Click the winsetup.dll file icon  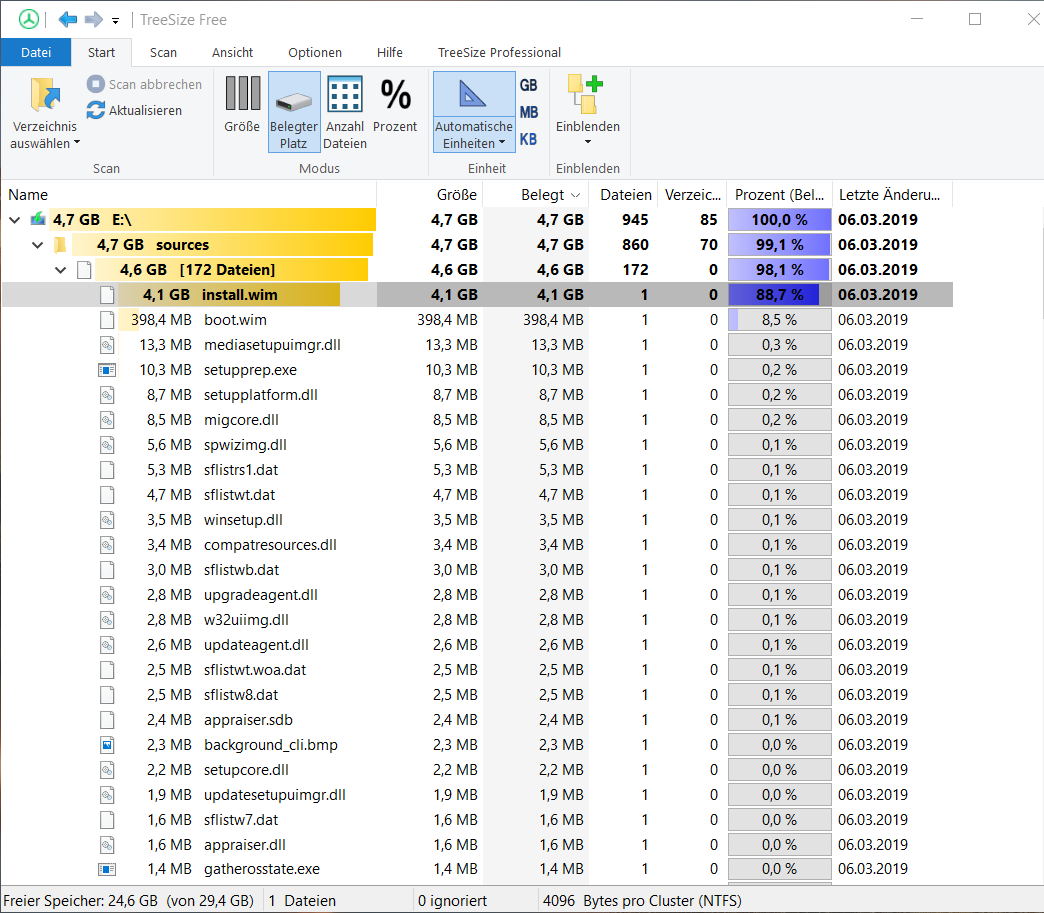(x=107, y=519)
